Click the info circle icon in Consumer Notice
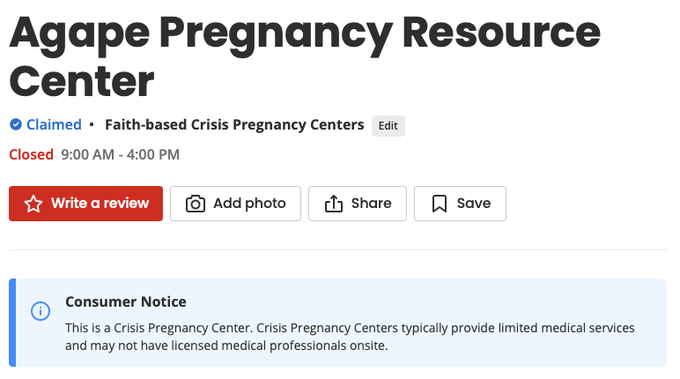The height and width of the screenshot is (379, 680). 40,311
